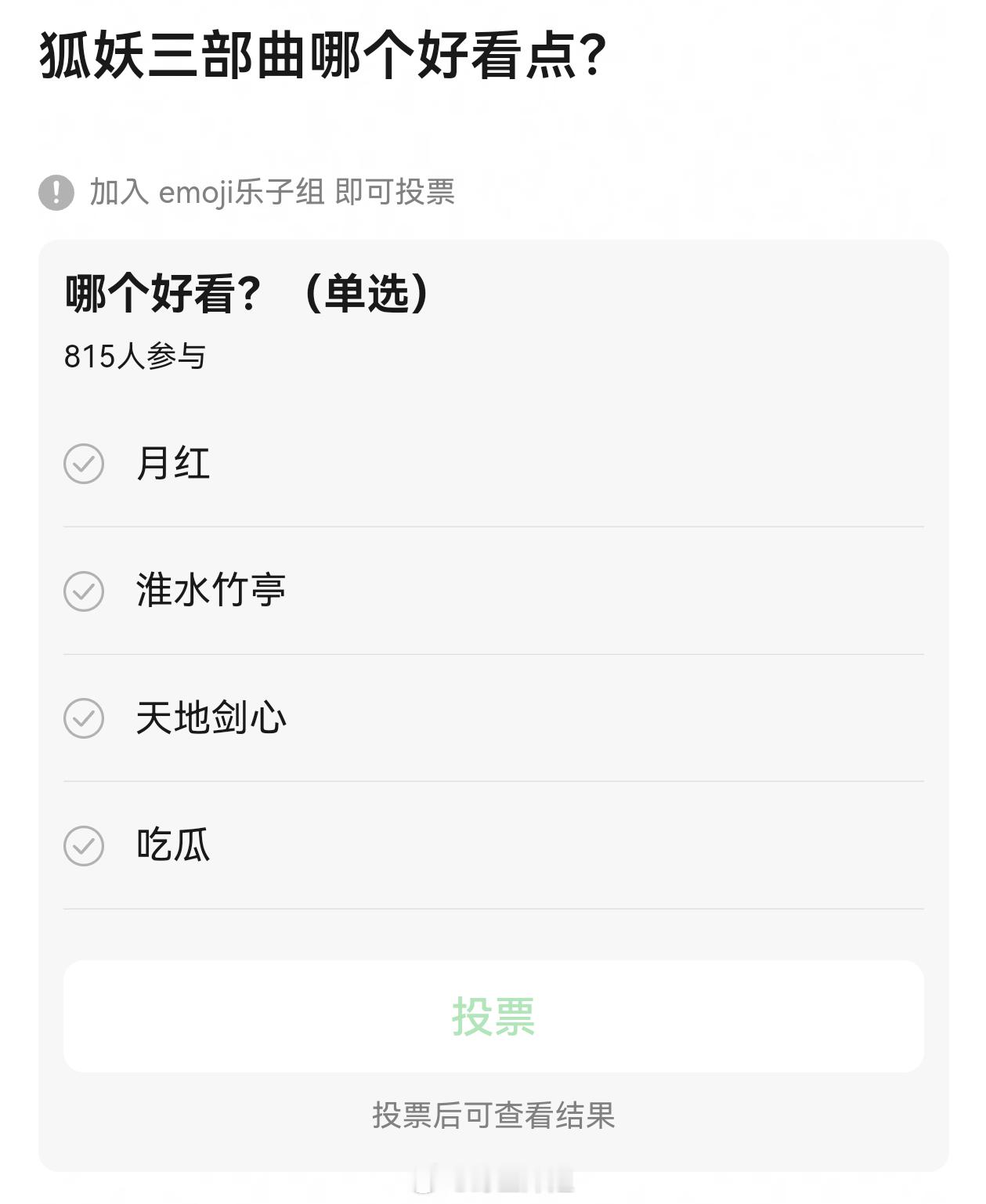The width and height of the screenshot is (986, 1204).
Task: Click the bottom image page indicator
Action: click(x=493, y=1183)
